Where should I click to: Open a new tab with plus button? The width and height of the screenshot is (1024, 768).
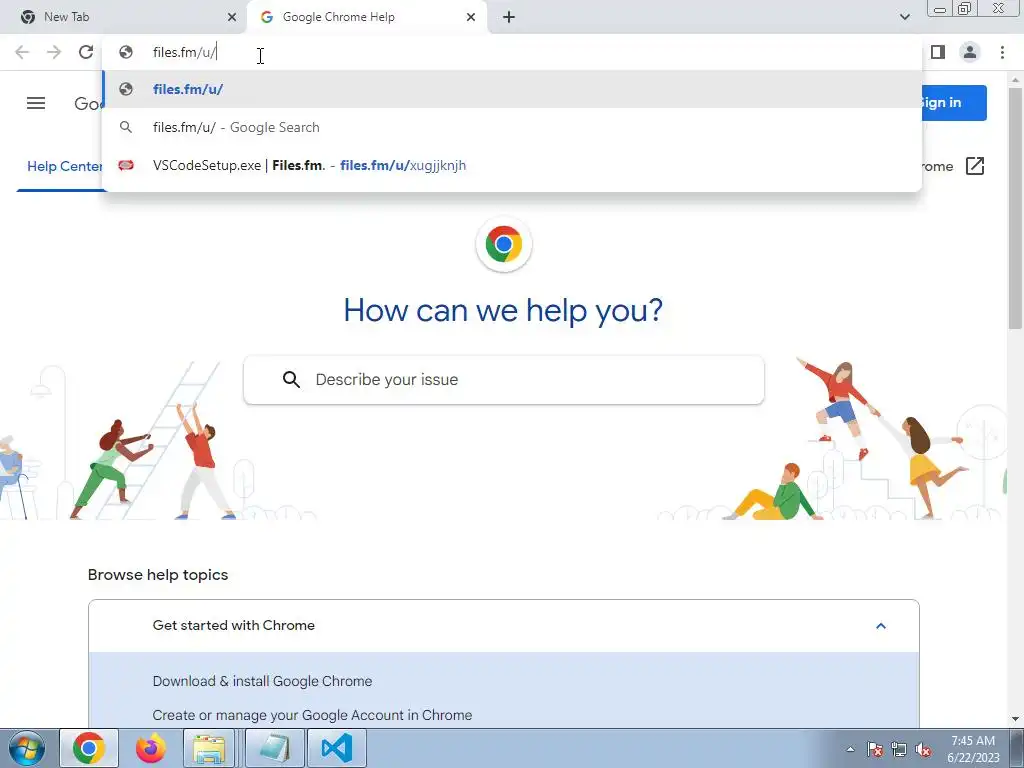click(x=509, y=17)
